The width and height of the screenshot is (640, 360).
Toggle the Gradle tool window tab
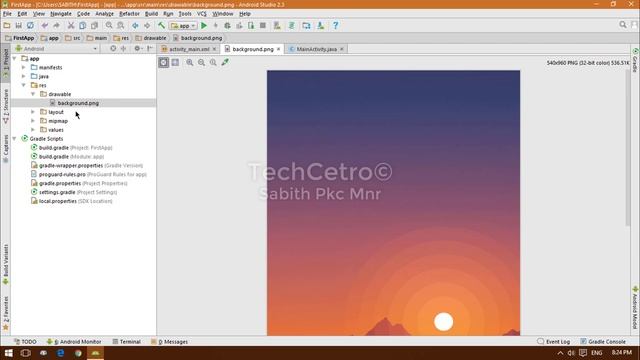coord(635,60)
